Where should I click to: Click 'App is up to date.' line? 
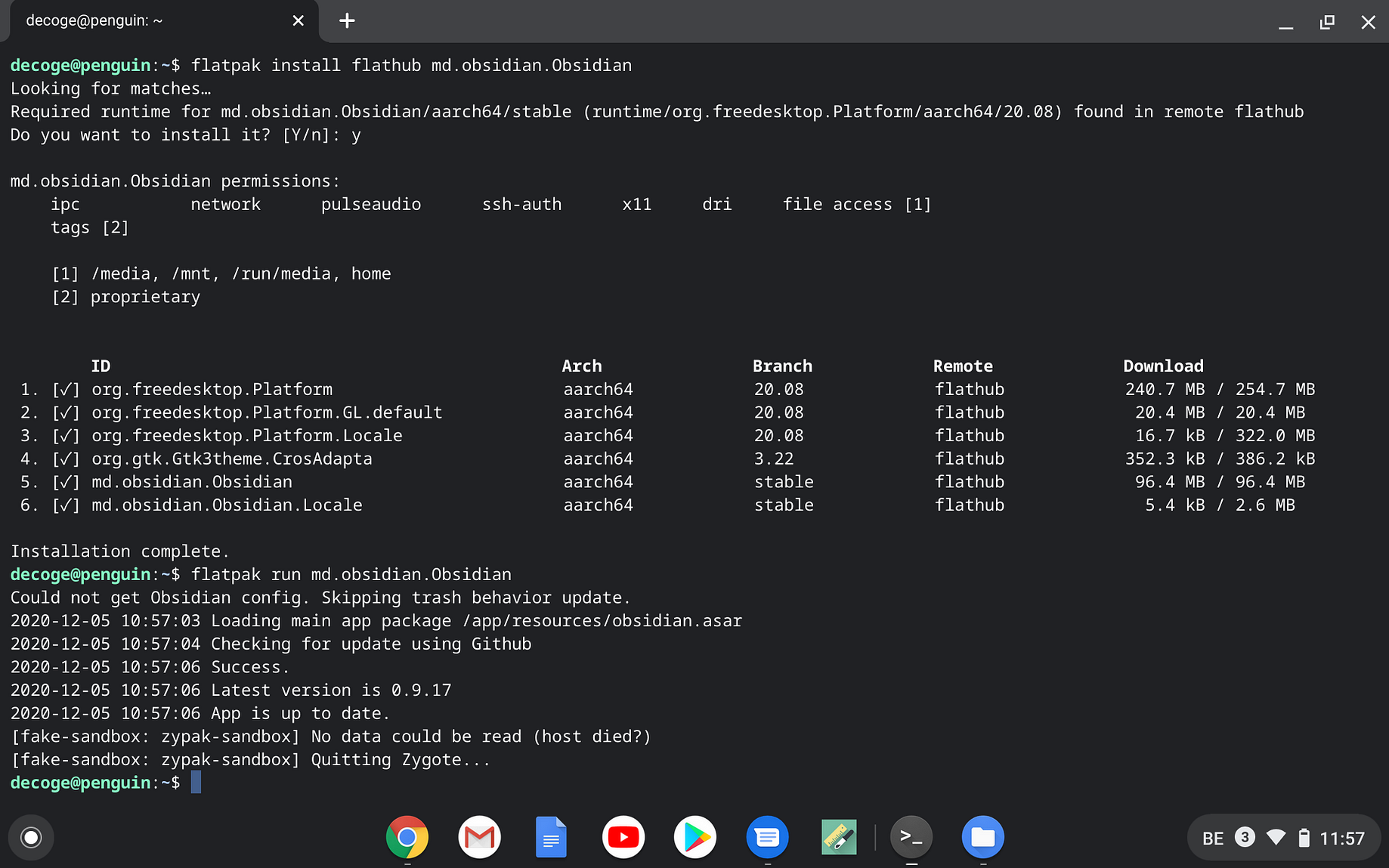(300, 714)
